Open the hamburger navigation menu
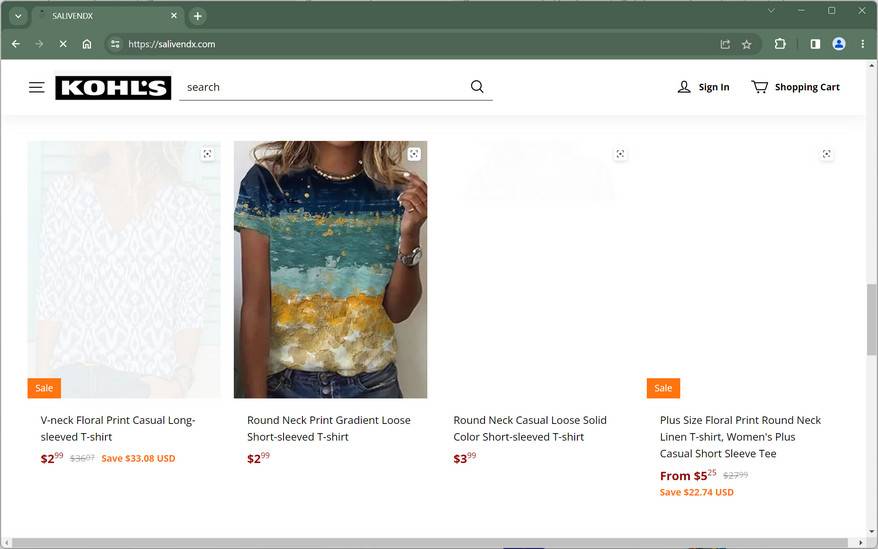 (36, 87)
